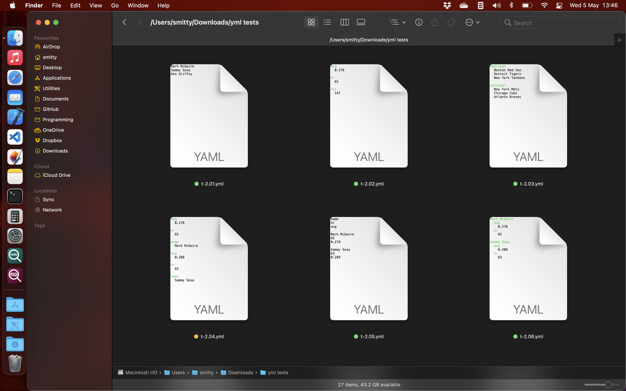Click the Get Info toolbar icon
This screenshot has width=626, height=391.
click(418, 22)
